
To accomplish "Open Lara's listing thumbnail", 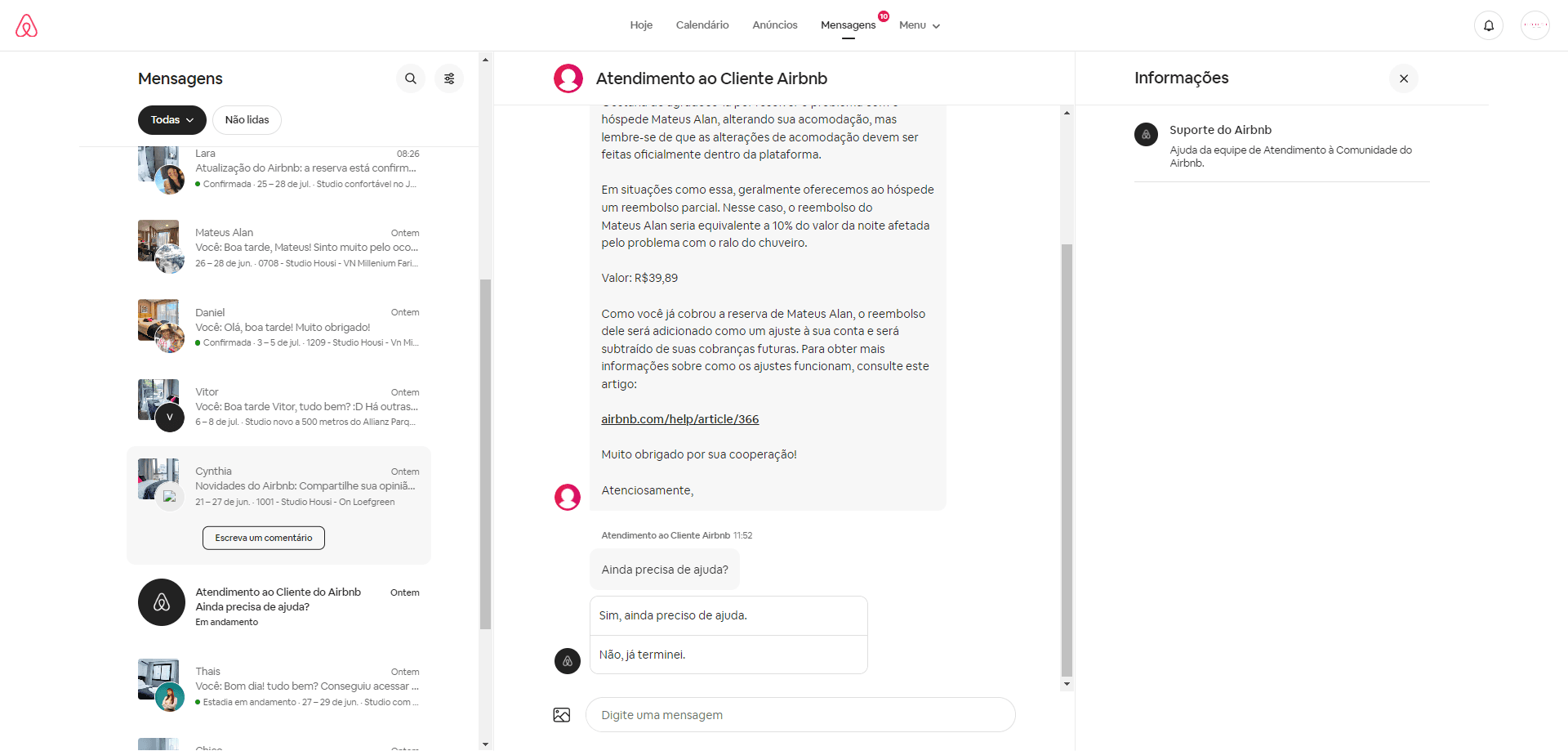I will 158,163.
